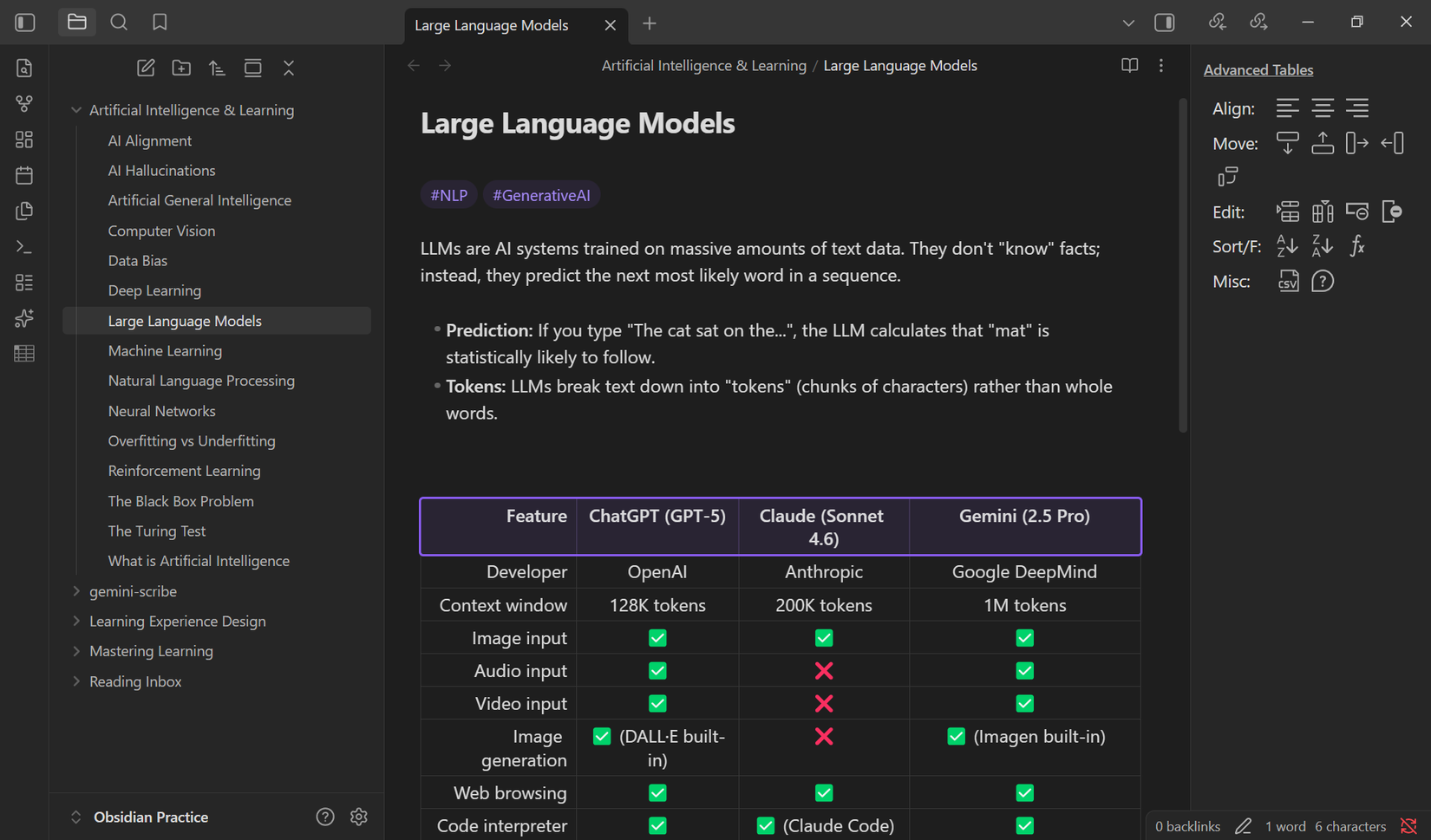Click the note's vertical scrollbar
Screen dimensions: 1431x840
pyautogui.click(x=1182, y=264)
